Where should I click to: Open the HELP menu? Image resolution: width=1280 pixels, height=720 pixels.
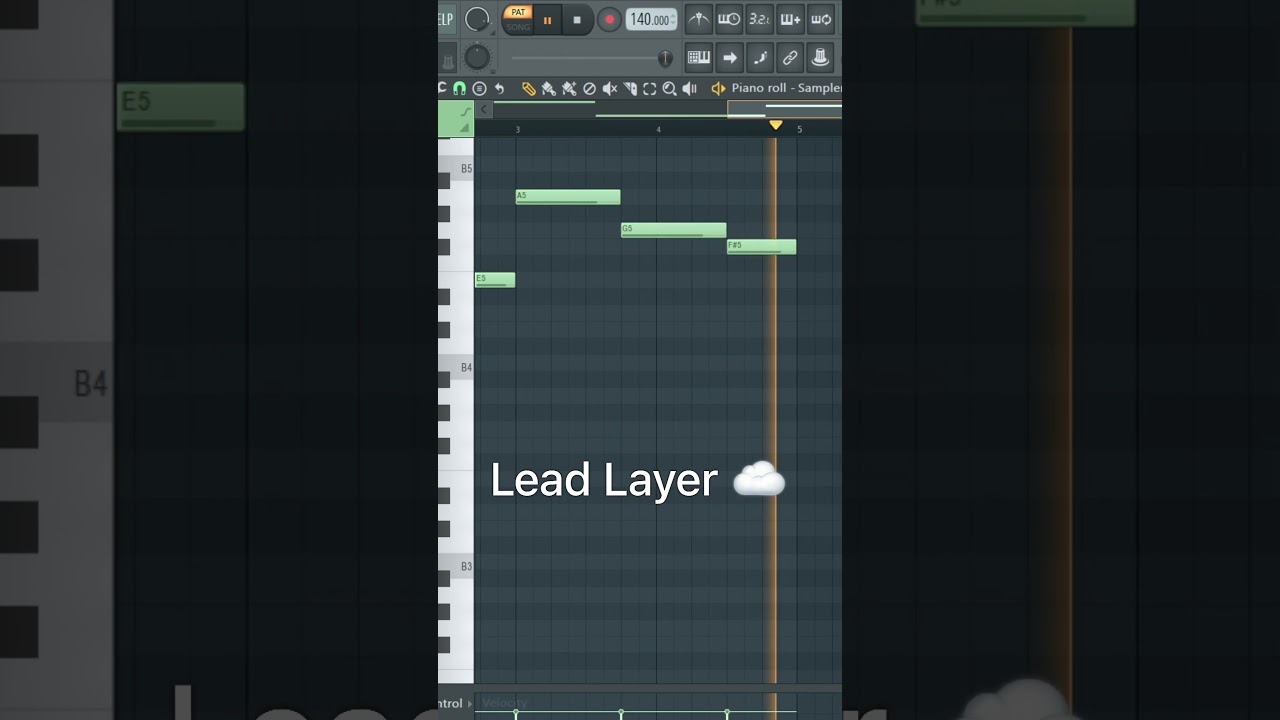tap(446, 19)
